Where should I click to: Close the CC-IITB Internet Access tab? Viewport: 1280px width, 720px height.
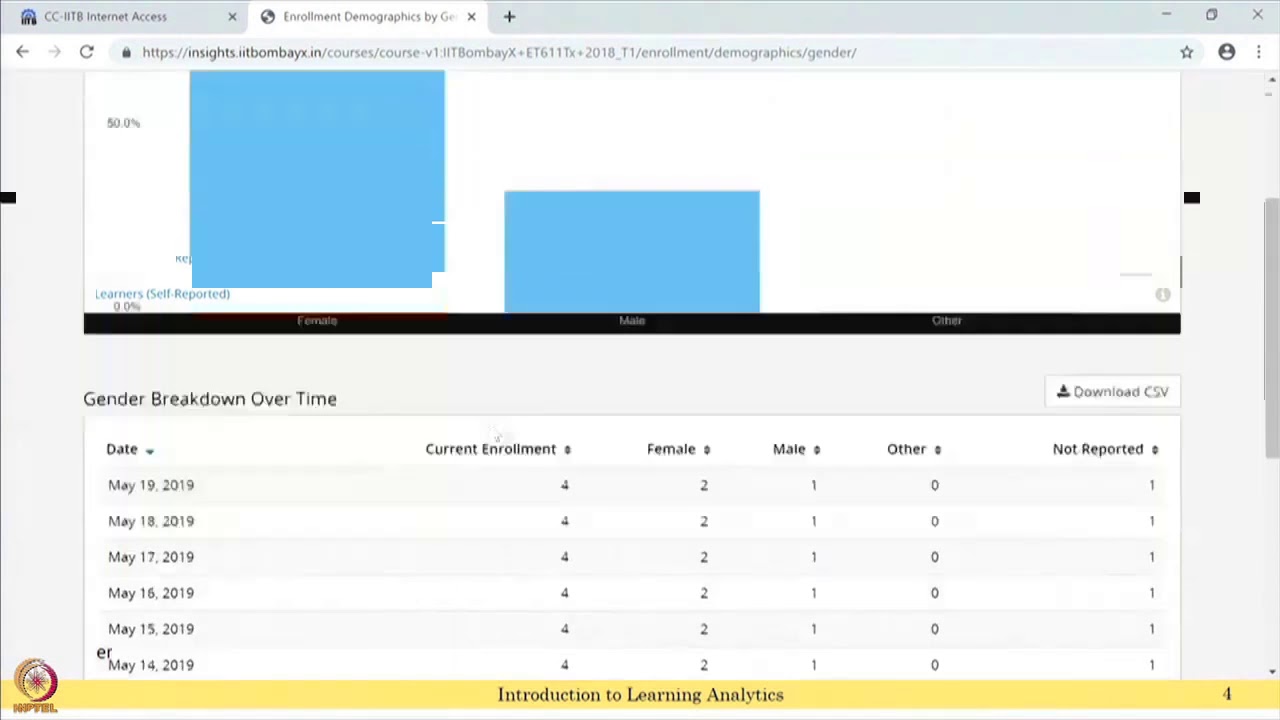(x=232, y=16)
